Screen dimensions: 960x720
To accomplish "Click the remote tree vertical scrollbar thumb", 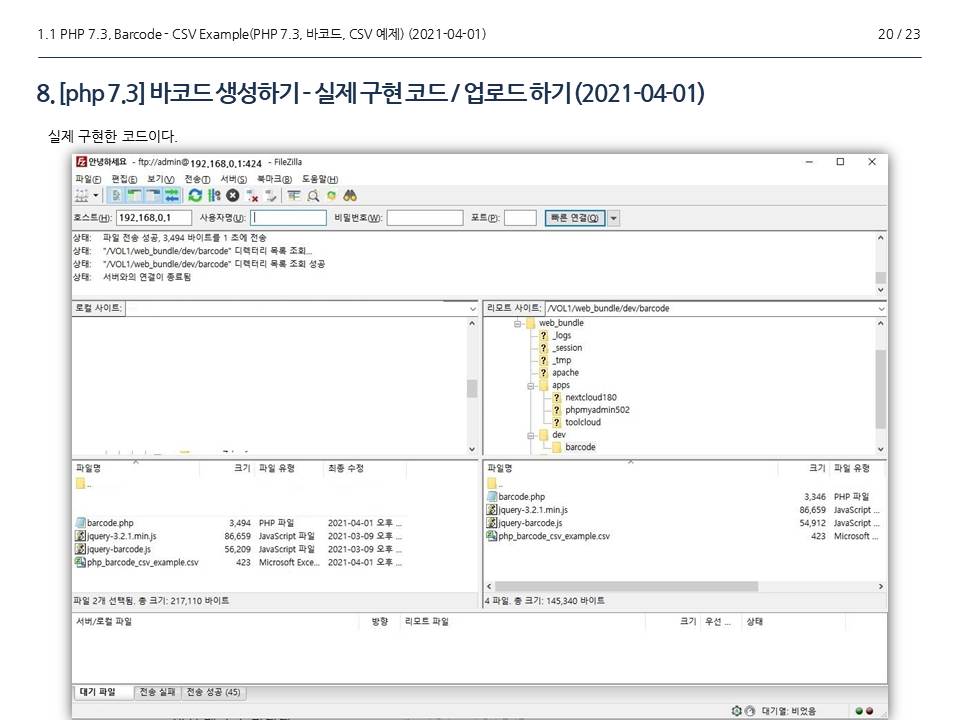I will 880,389.
